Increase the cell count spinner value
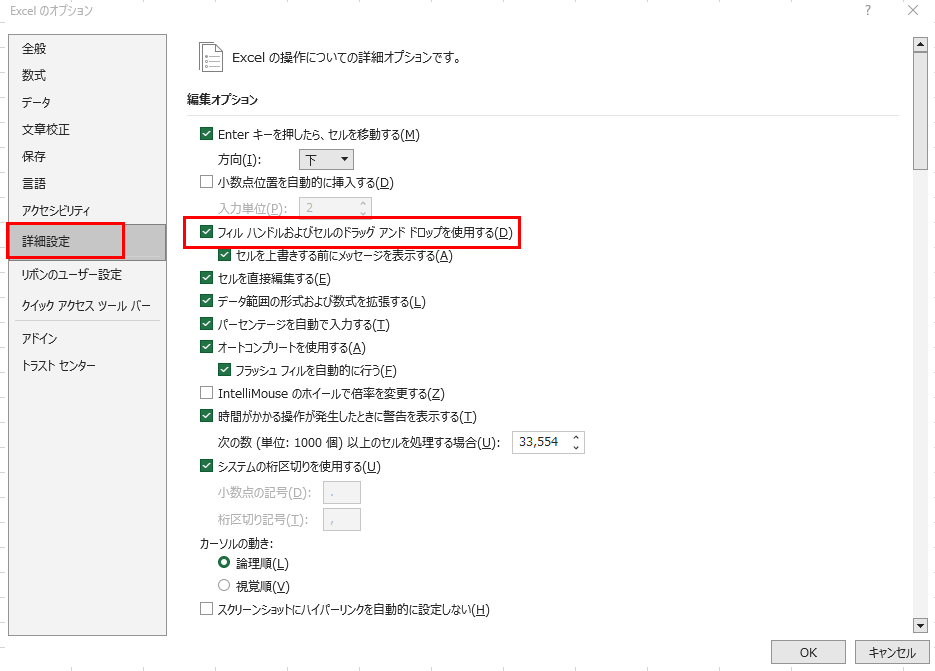This screenshot has height=671, width=935. [576, 437]
